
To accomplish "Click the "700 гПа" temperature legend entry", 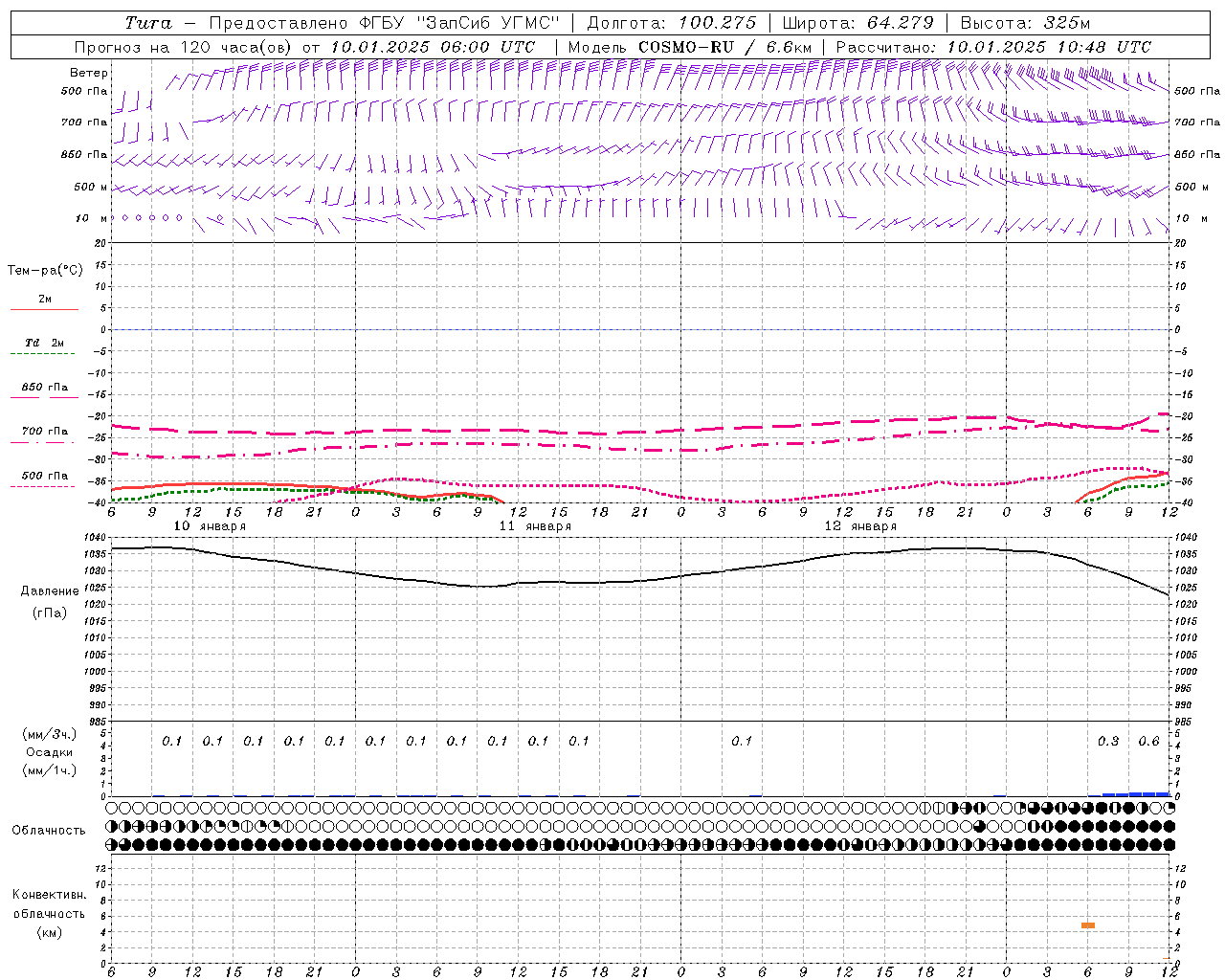I will [x=45, y=432].
